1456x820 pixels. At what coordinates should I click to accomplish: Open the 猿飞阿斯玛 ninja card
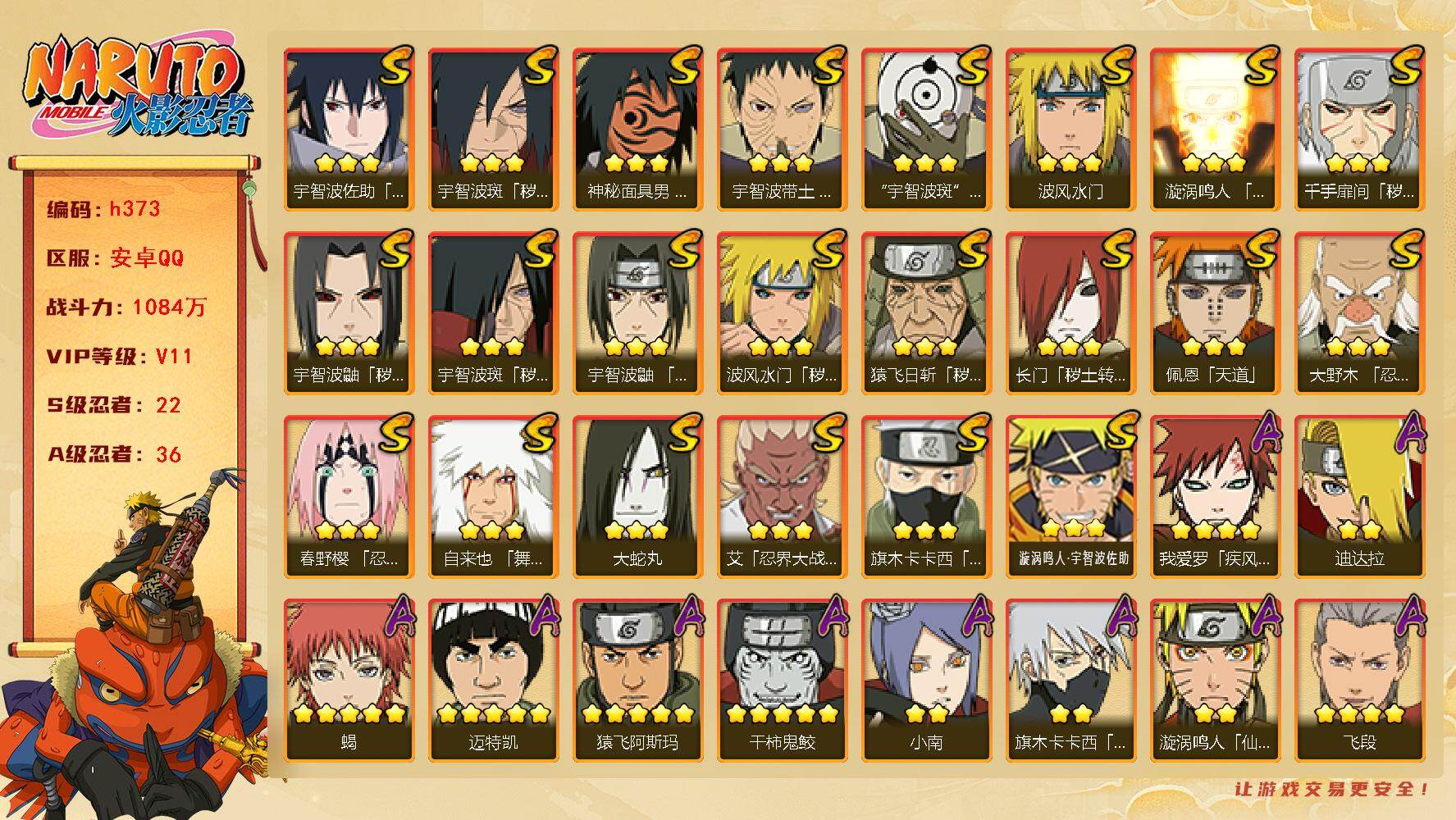tap(637, 681)
